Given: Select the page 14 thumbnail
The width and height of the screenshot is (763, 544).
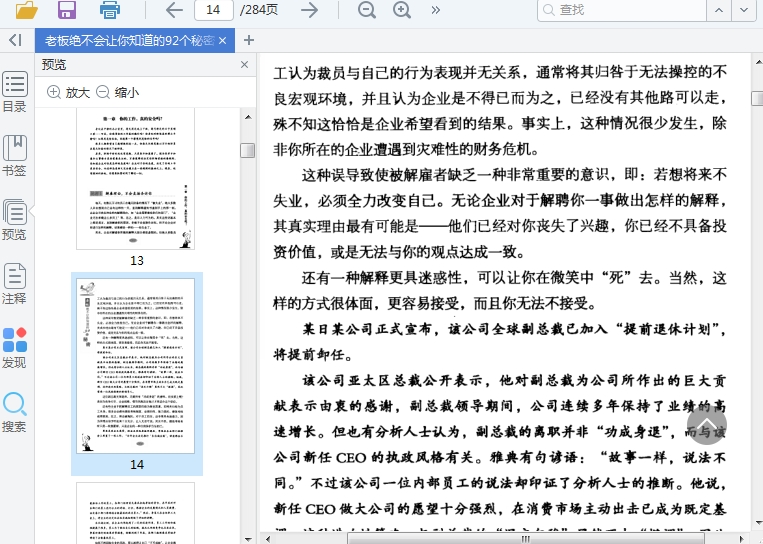Looking at the screenshot, I should (135, 366).
